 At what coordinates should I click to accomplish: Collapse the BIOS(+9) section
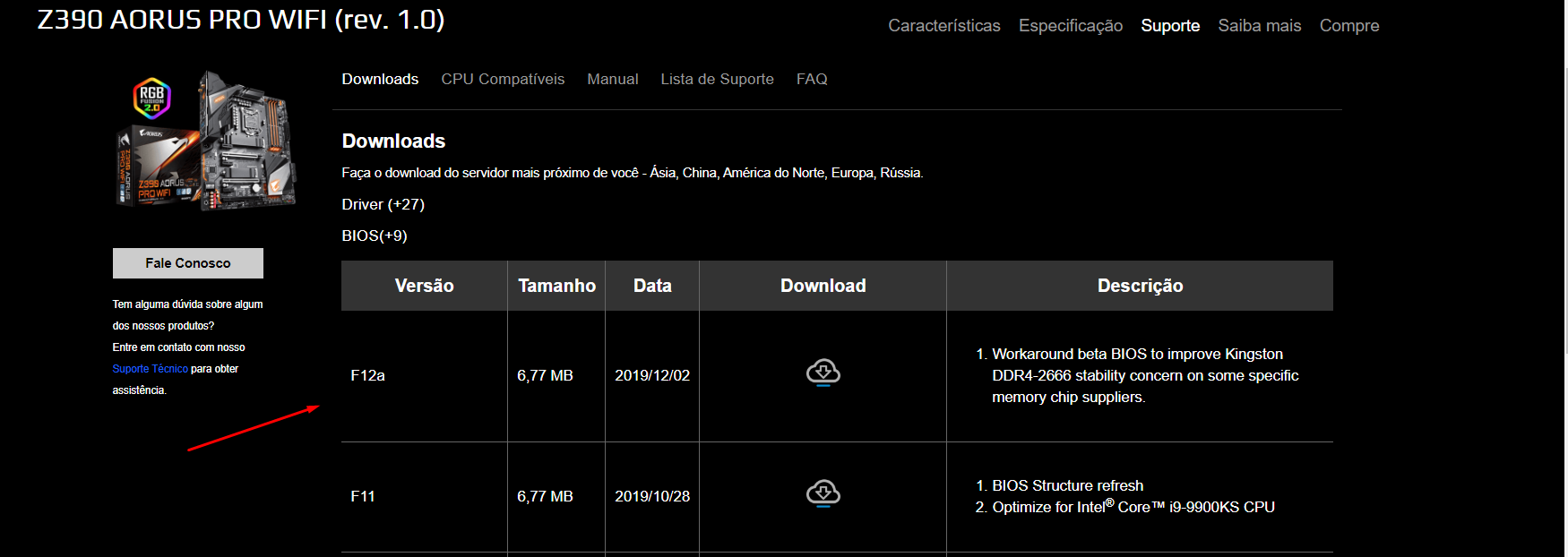click(x=374, y=236)
